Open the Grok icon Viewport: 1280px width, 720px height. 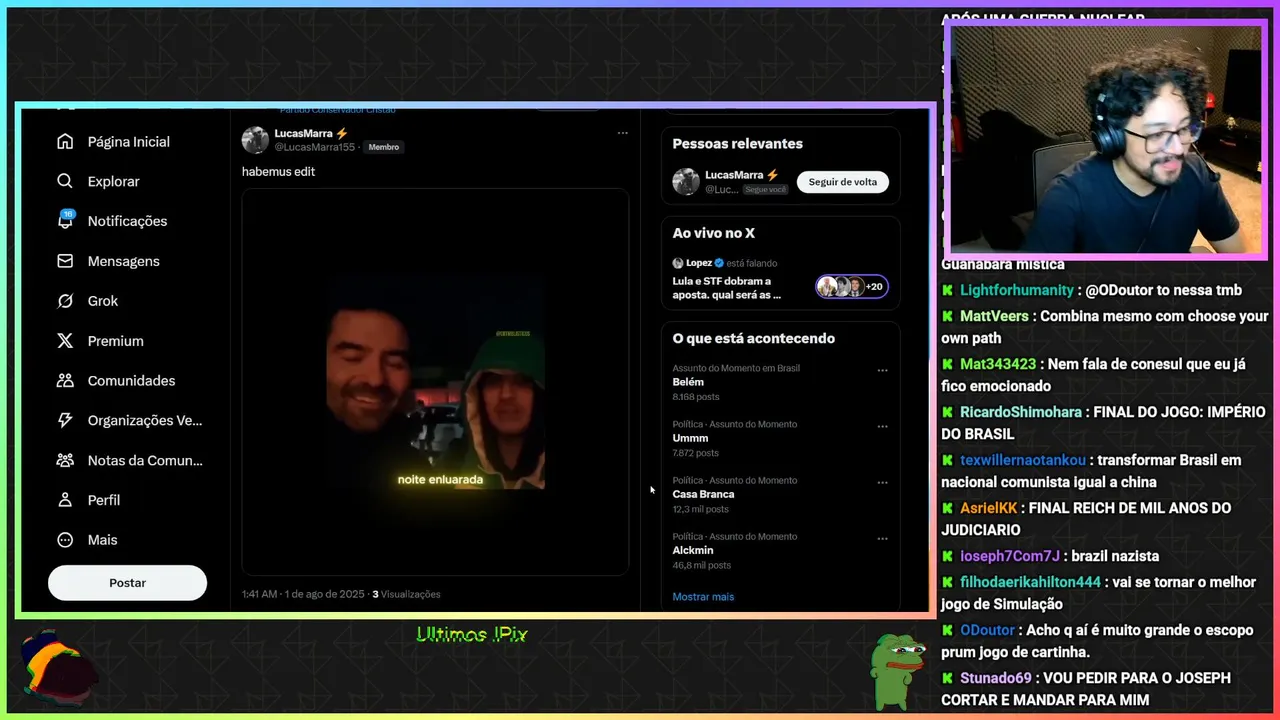pyautogui.click(x=65, y=301)
